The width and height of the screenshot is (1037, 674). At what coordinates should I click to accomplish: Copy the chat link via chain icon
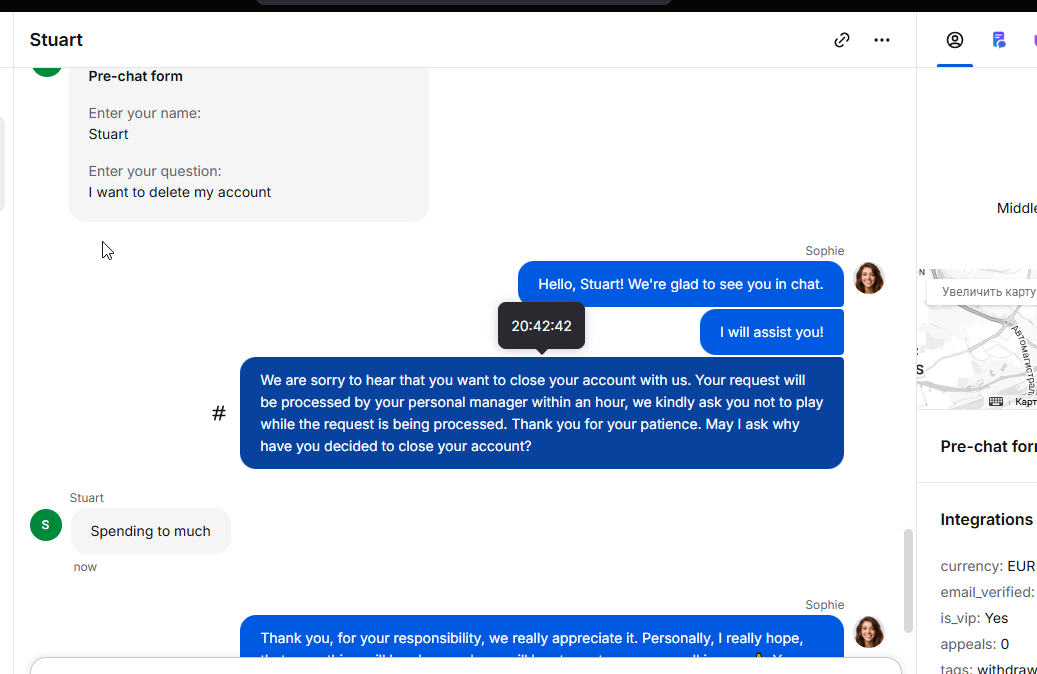(842, 40)
